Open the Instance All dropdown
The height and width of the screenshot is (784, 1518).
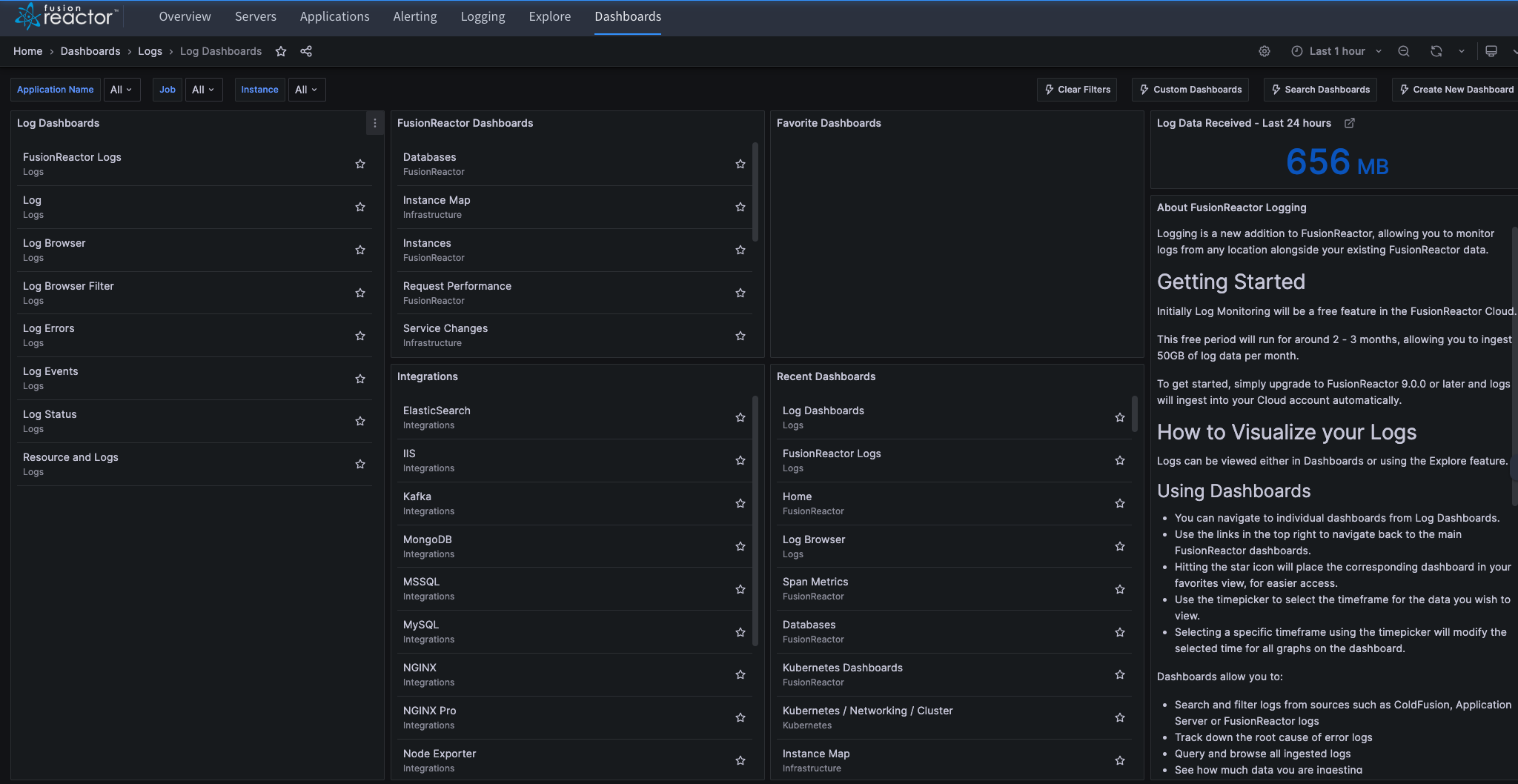306,90
